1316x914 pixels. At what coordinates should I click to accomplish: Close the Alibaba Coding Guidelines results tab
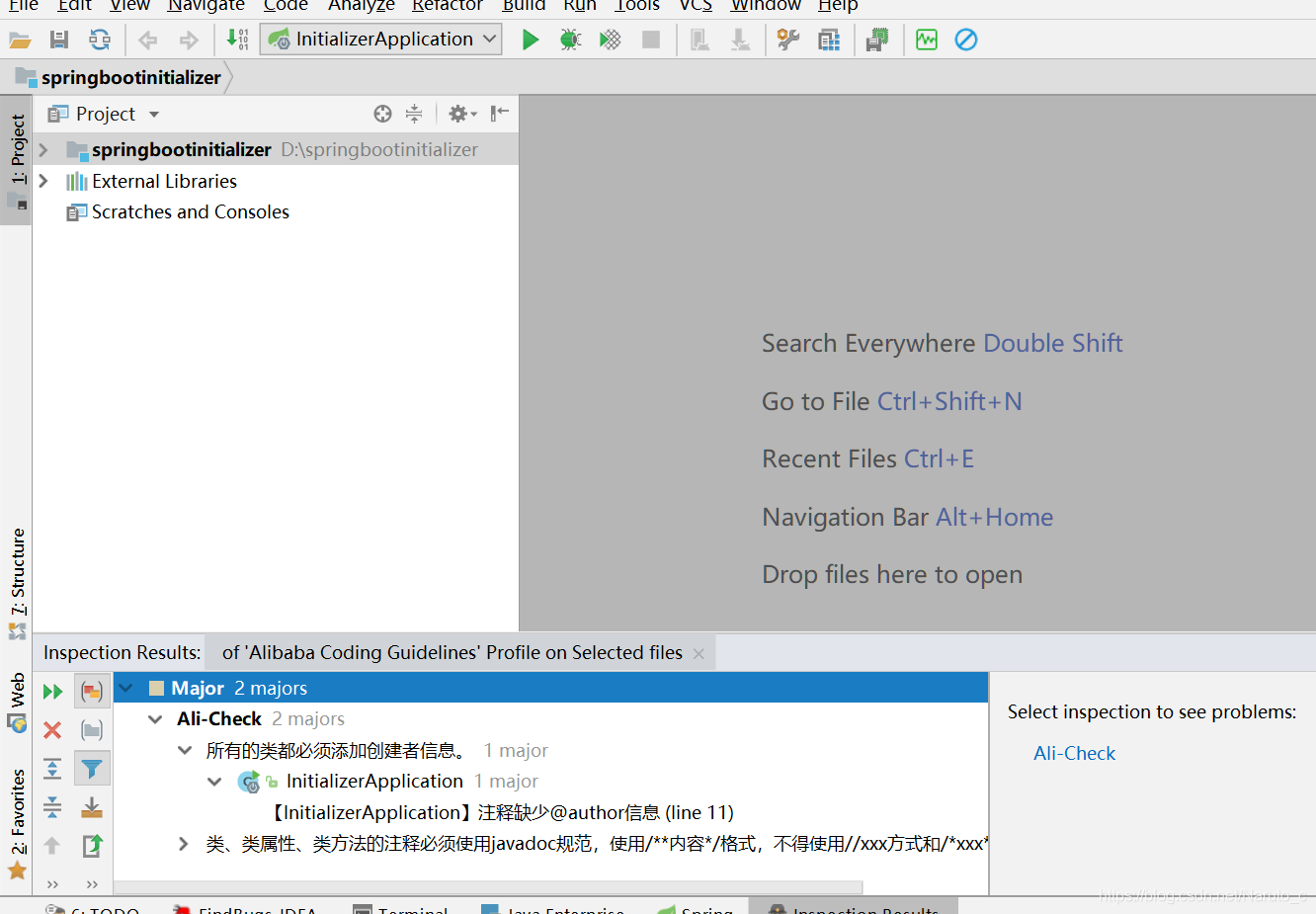699,653
